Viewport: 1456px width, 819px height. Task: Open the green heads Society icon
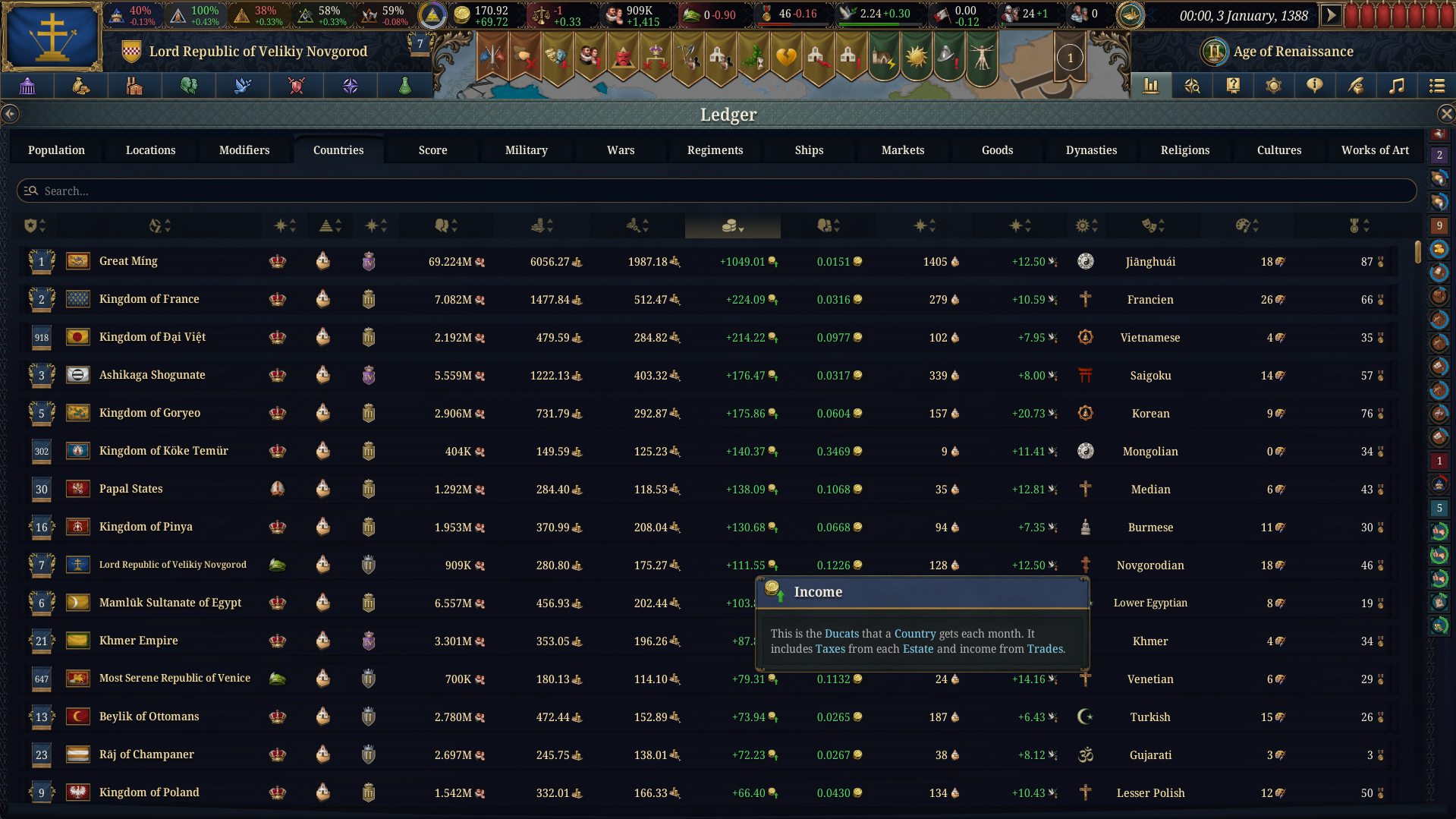coord(189,86)
